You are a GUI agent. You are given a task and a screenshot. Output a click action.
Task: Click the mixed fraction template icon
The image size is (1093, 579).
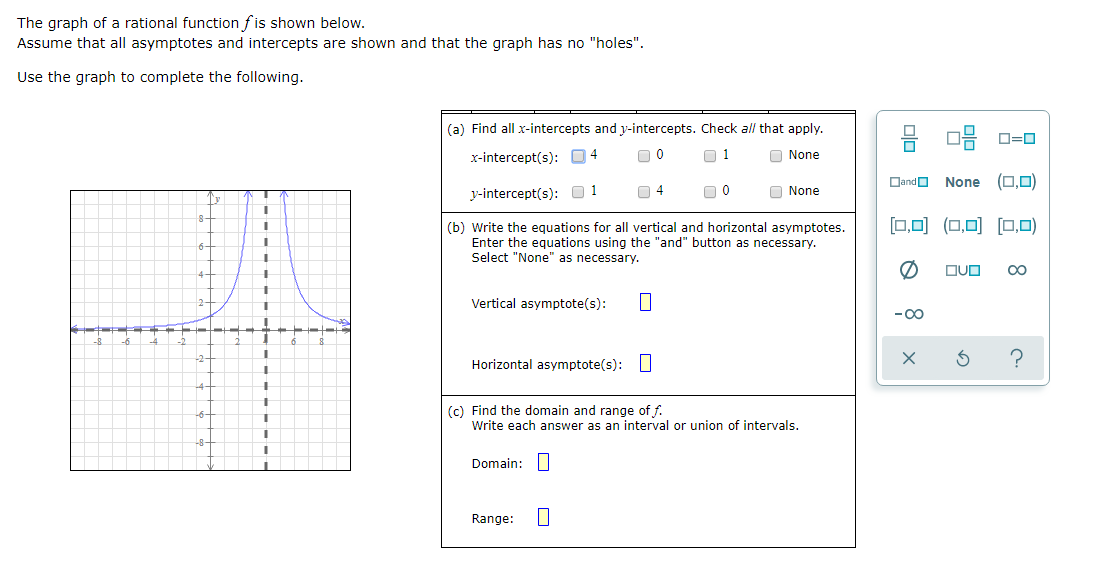click(962, 137)
